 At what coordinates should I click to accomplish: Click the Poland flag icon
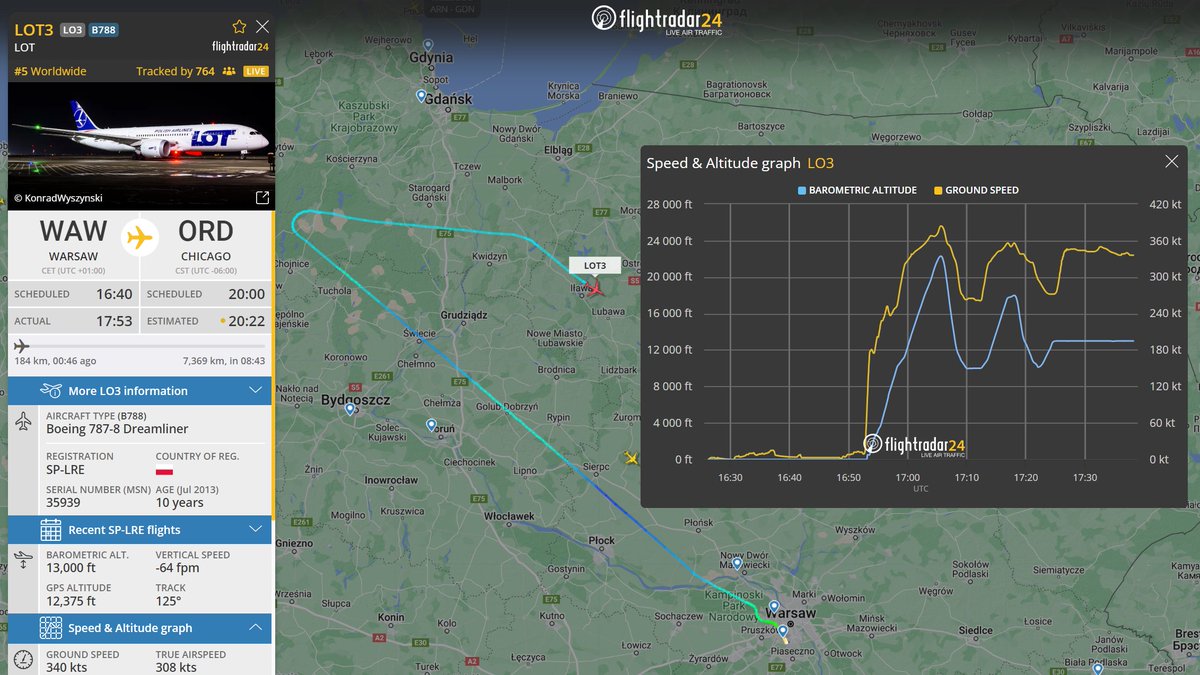pyautogui.click(x=164, y=470)
